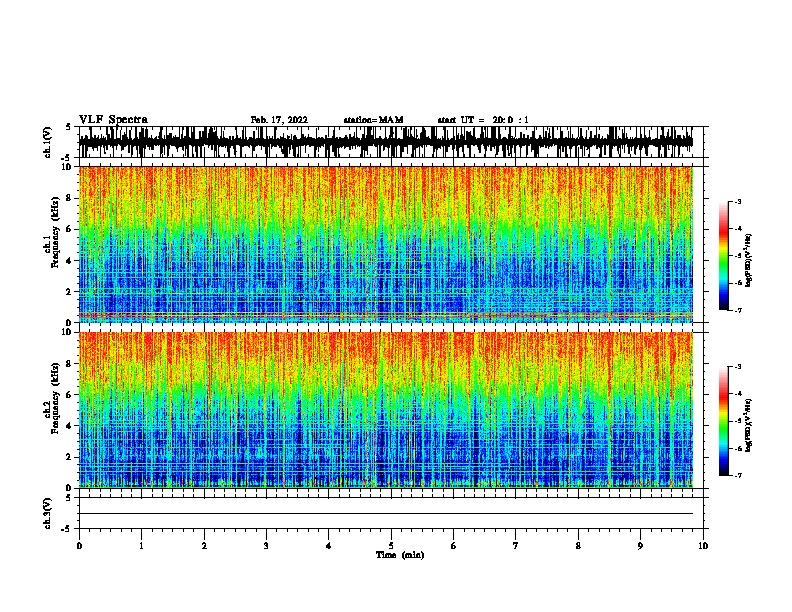Click time axis tick label '0'
792x612 pixels.
[79, 546]
